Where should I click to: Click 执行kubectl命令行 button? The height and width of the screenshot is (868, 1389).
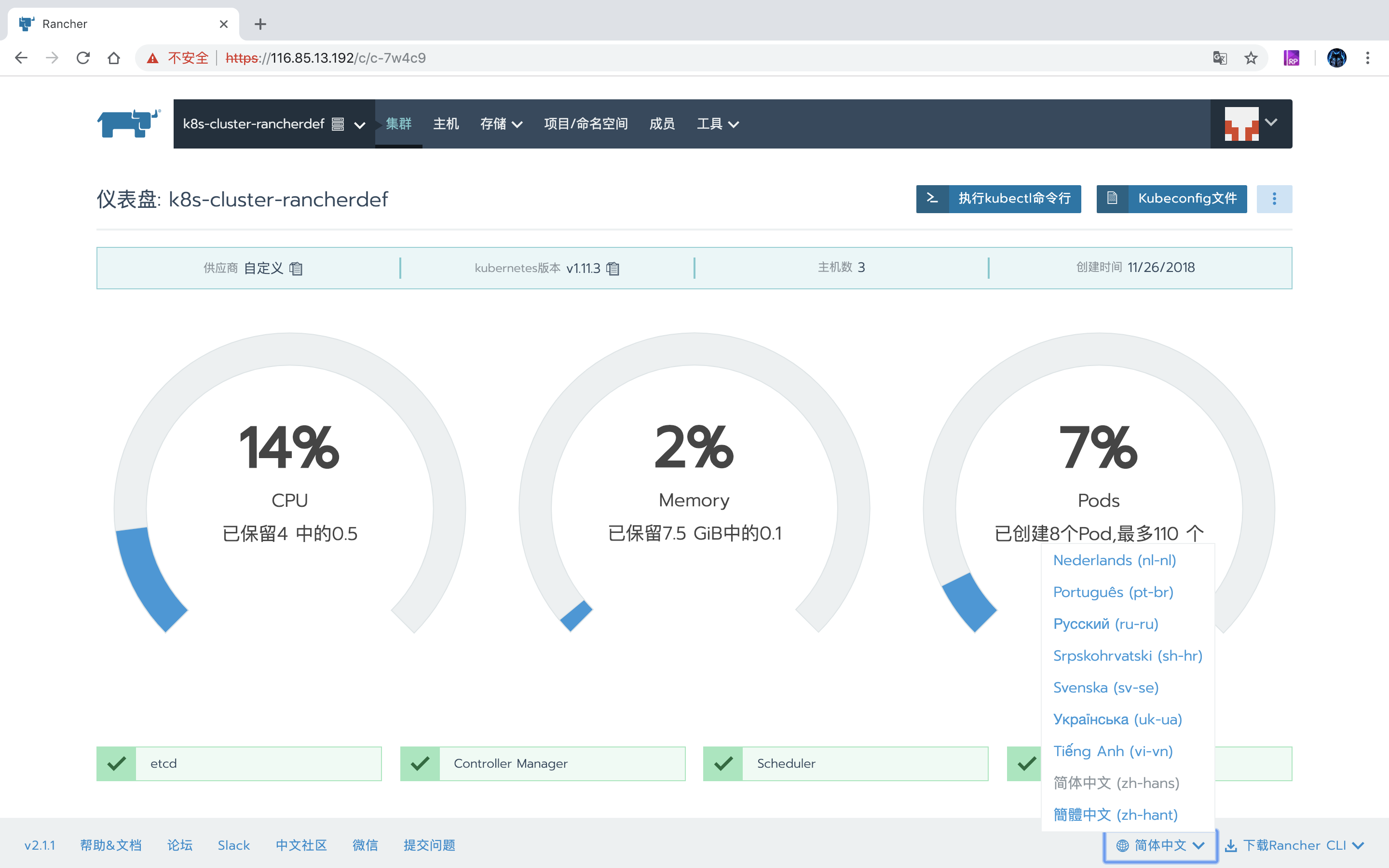(x=998, y=199)
